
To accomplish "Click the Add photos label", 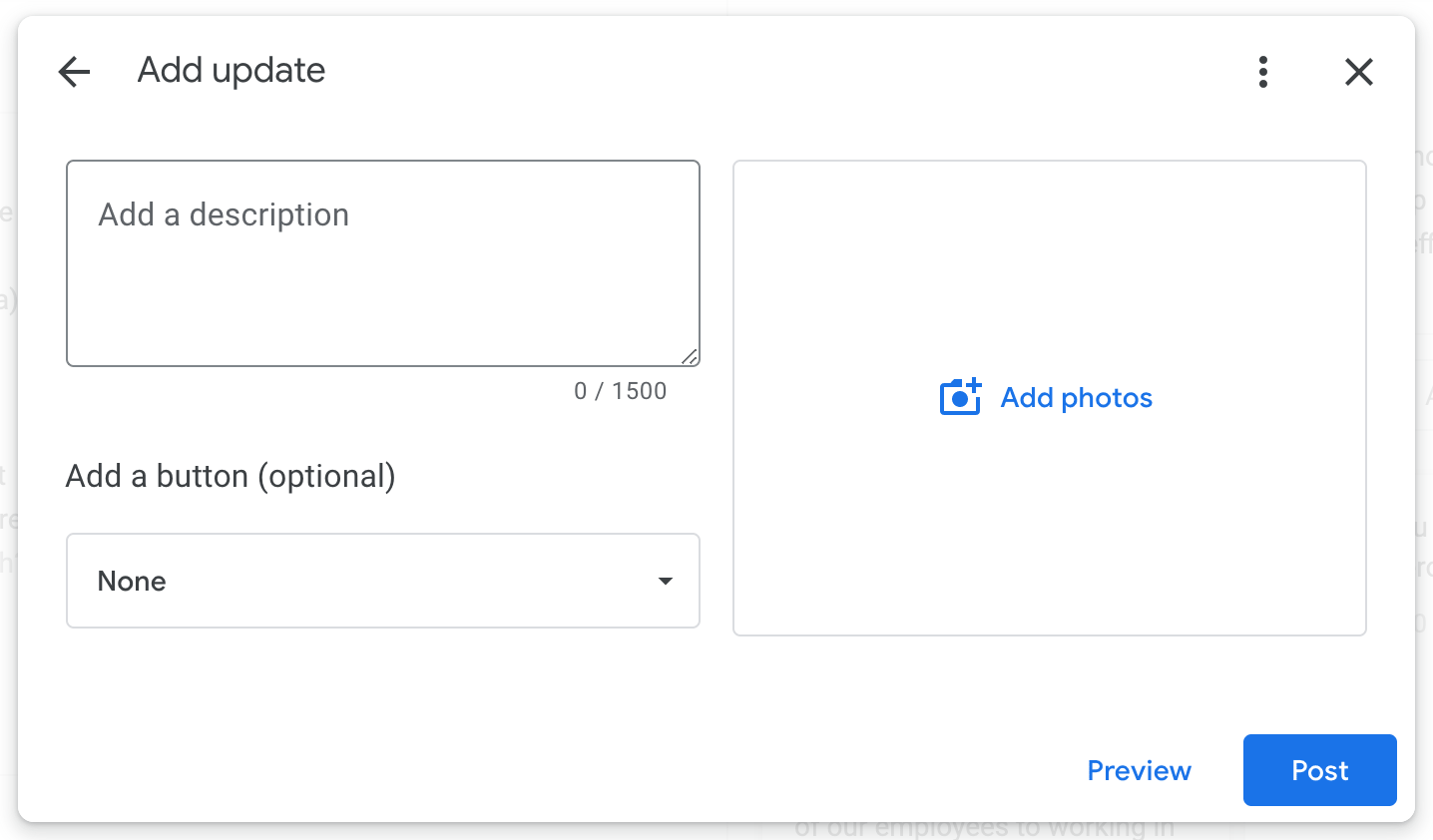I will point(1076,398).
